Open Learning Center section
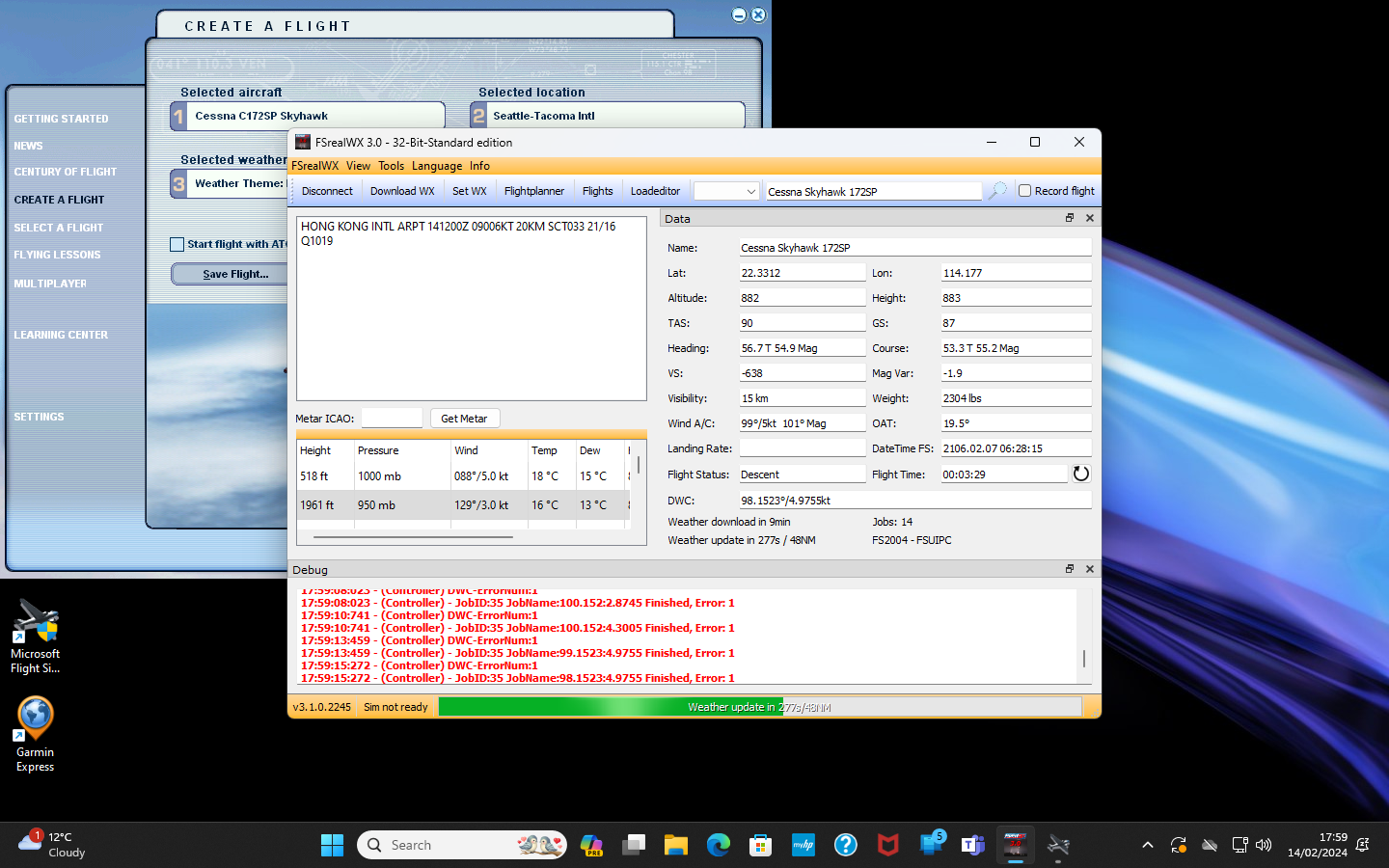Viewport: 1389px width, 868px height. coord(61,335)
